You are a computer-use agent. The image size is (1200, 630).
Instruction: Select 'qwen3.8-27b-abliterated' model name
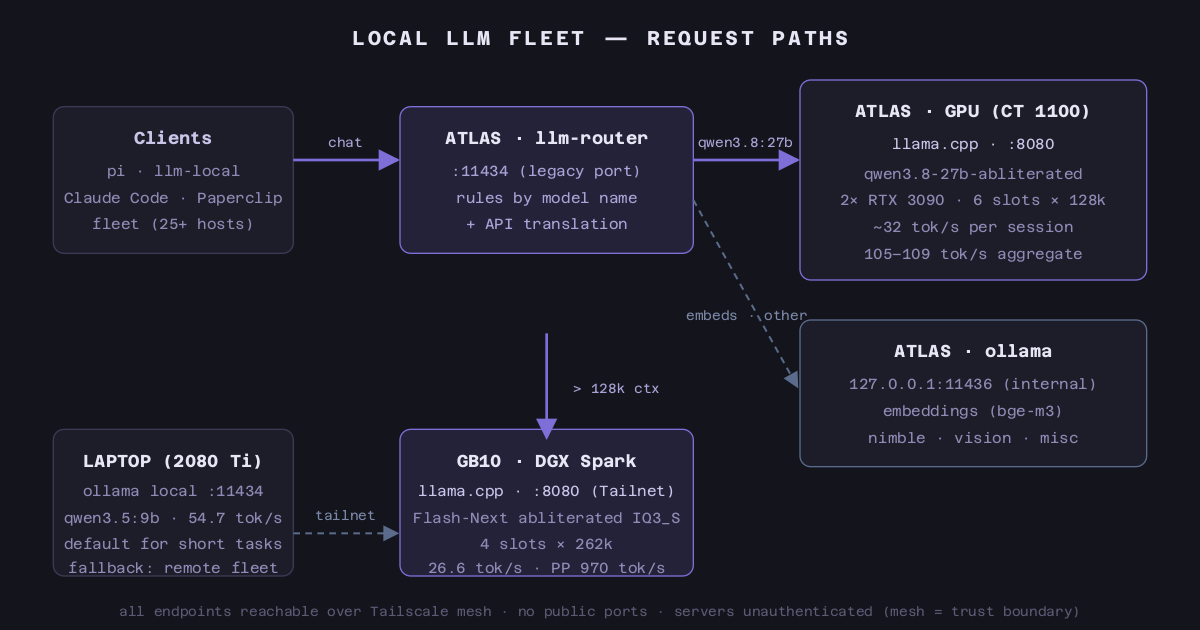tap(973, 174)
